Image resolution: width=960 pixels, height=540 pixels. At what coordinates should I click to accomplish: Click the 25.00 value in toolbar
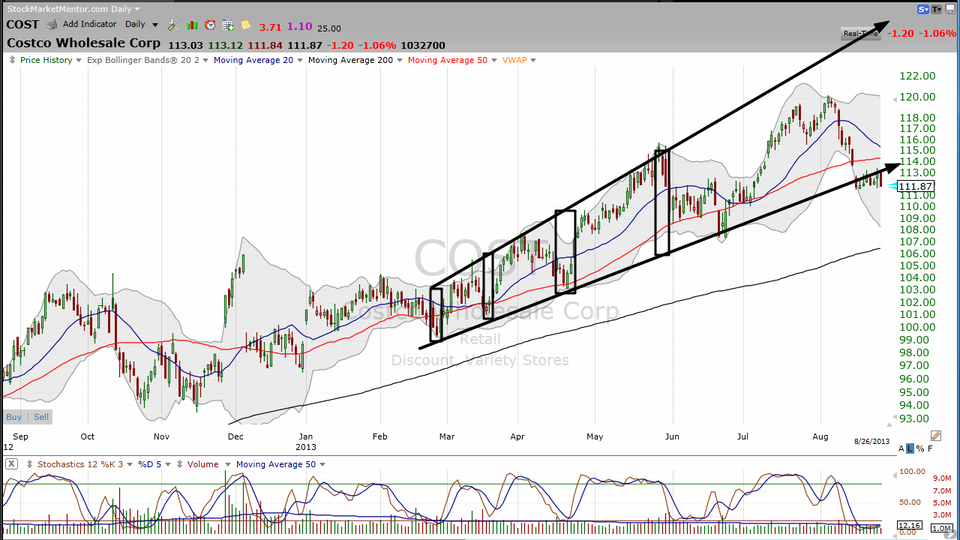point(329,28)
